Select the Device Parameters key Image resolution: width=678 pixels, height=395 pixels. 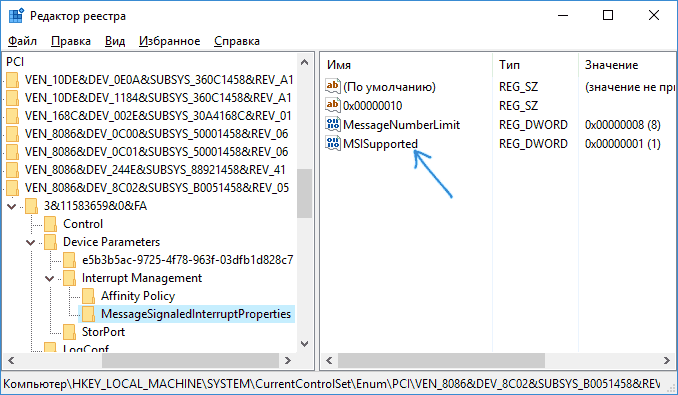coord(112,242)
